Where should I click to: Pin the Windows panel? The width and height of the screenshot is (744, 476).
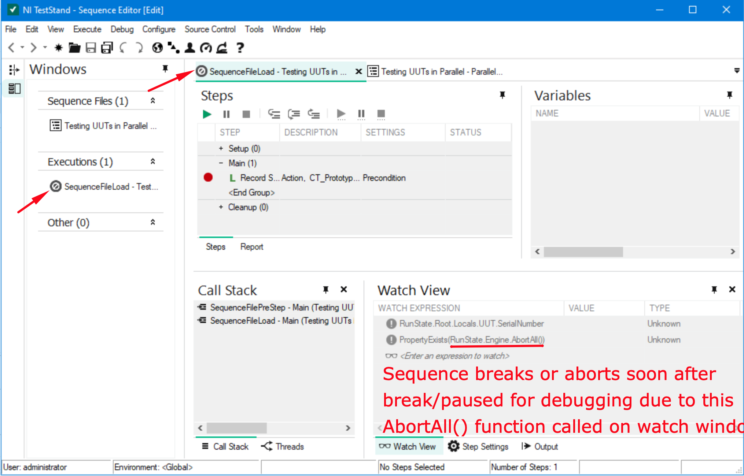pos(165,69)
